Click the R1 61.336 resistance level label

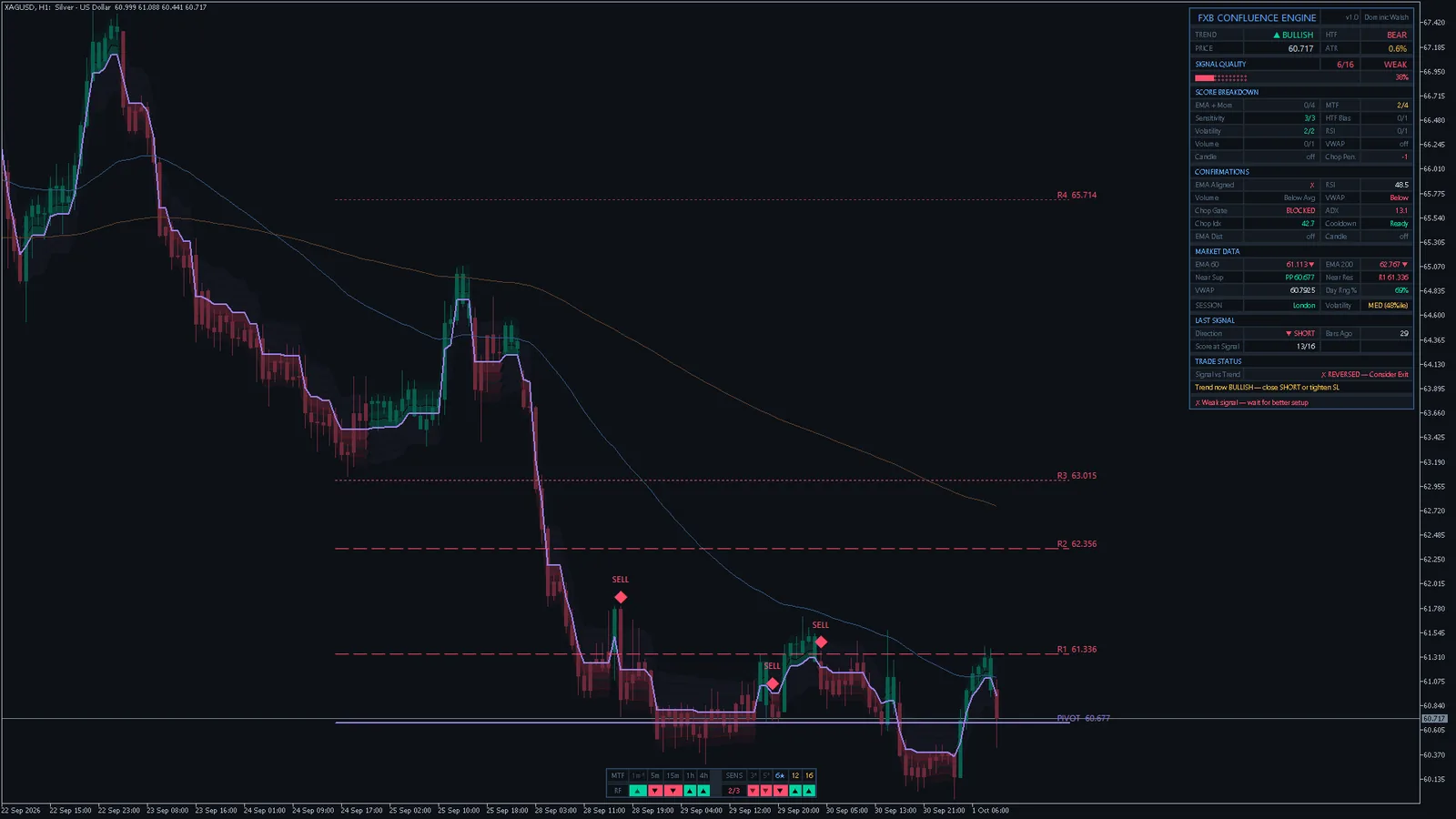(x=1077, y=650)
